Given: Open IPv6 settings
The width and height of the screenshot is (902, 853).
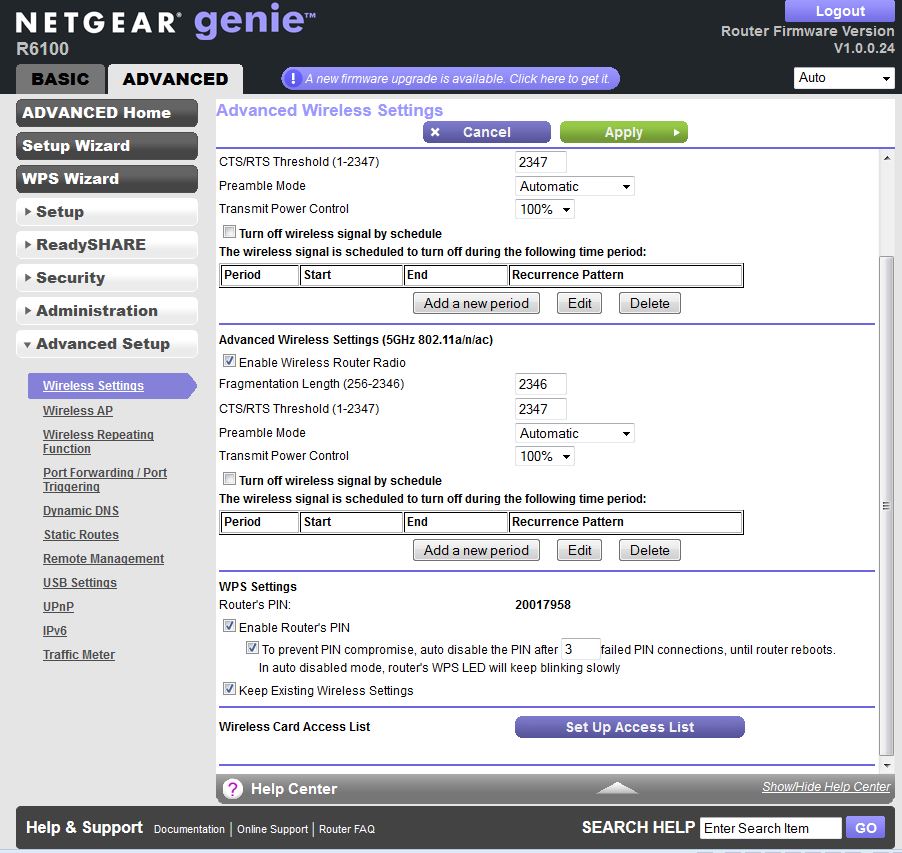Looking at the screenshot, I should 55,631.
